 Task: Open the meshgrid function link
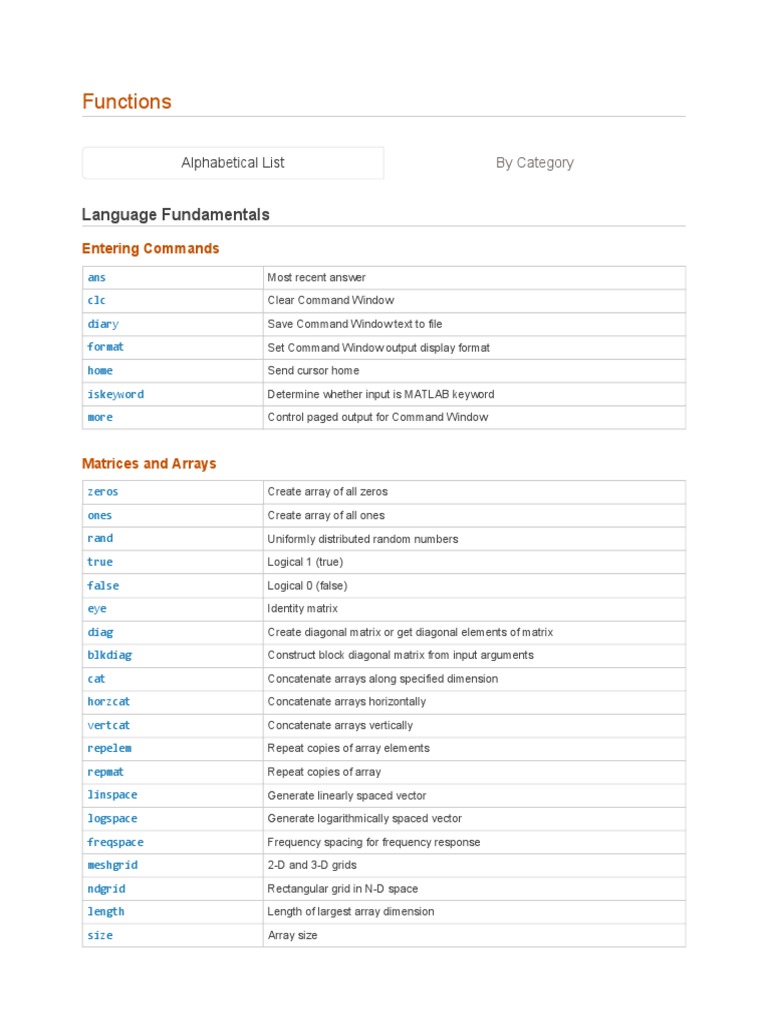pos(112,865)
